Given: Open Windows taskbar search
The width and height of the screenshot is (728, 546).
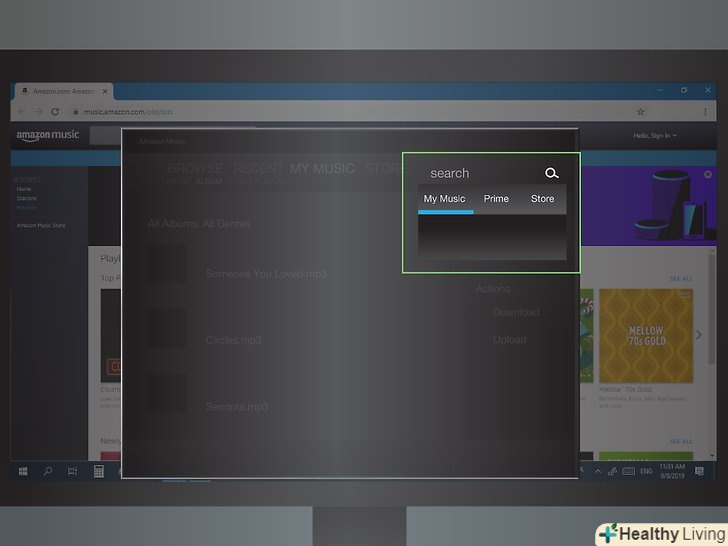Looking at the screenshot, I should [x=47, y=471].
